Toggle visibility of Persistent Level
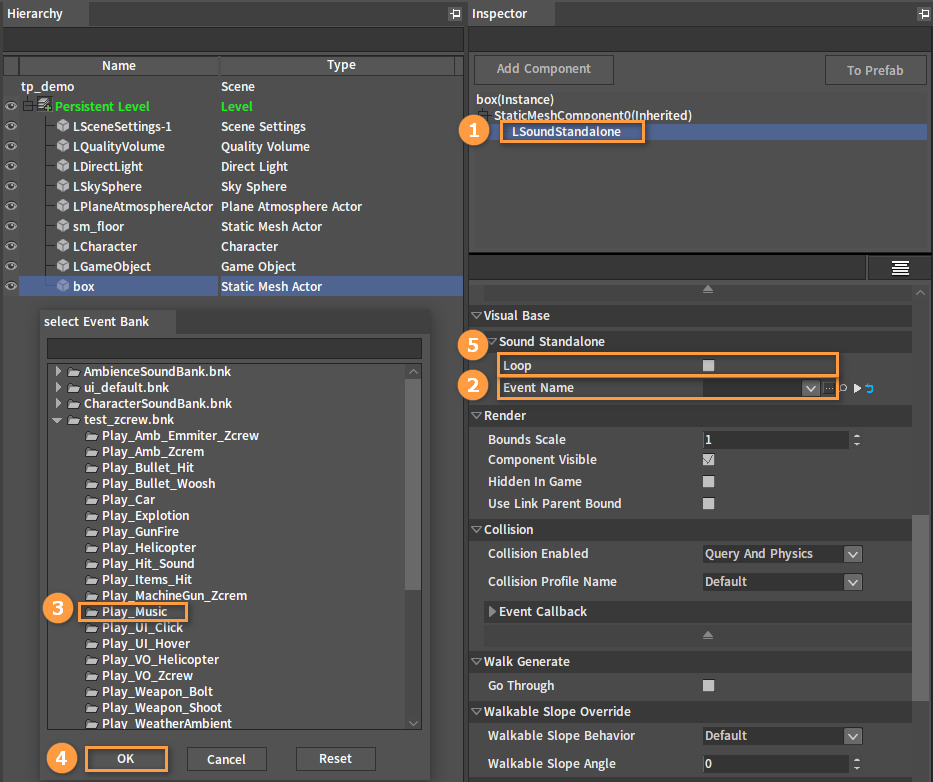933x782 pixels. tap(11, 106)
